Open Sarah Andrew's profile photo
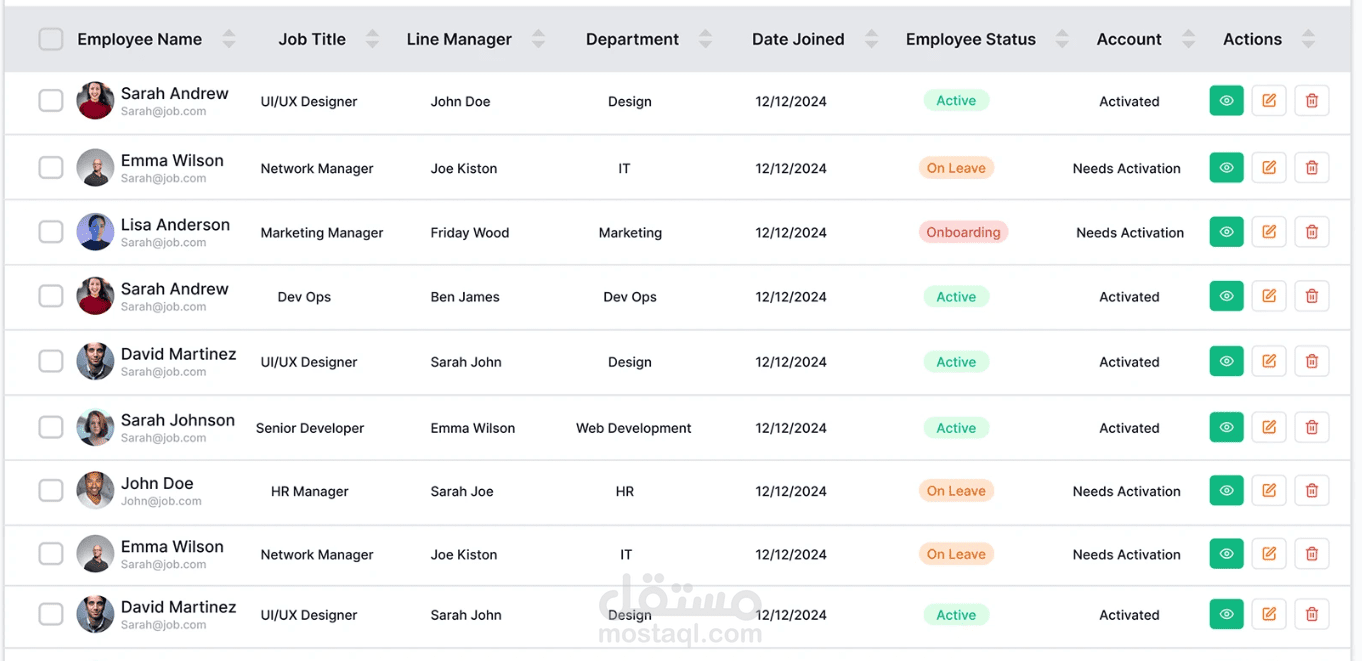 point(94,100)
